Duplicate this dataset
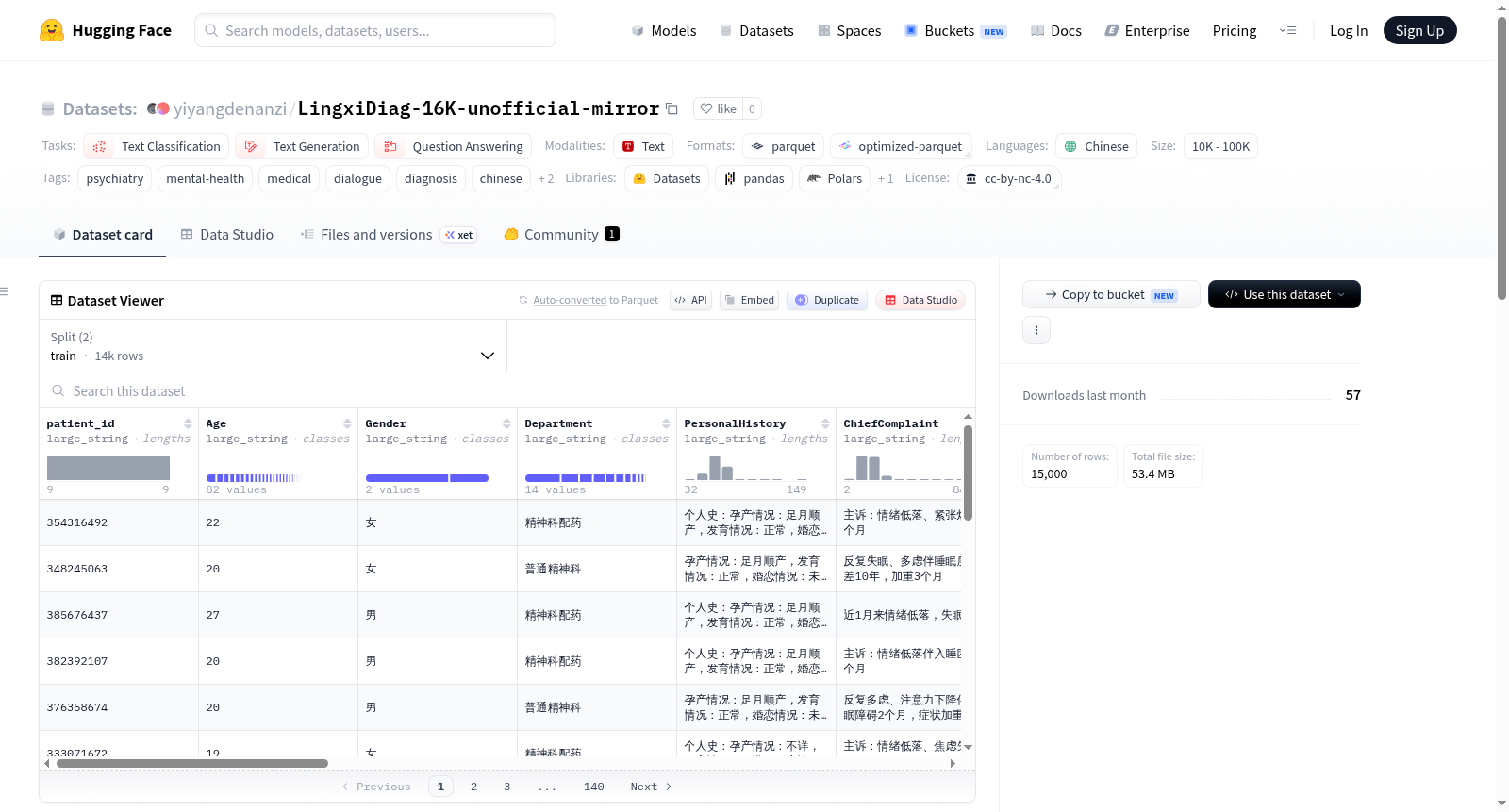Viewport: 1509px width, 812px height. [x=827, y=300]
